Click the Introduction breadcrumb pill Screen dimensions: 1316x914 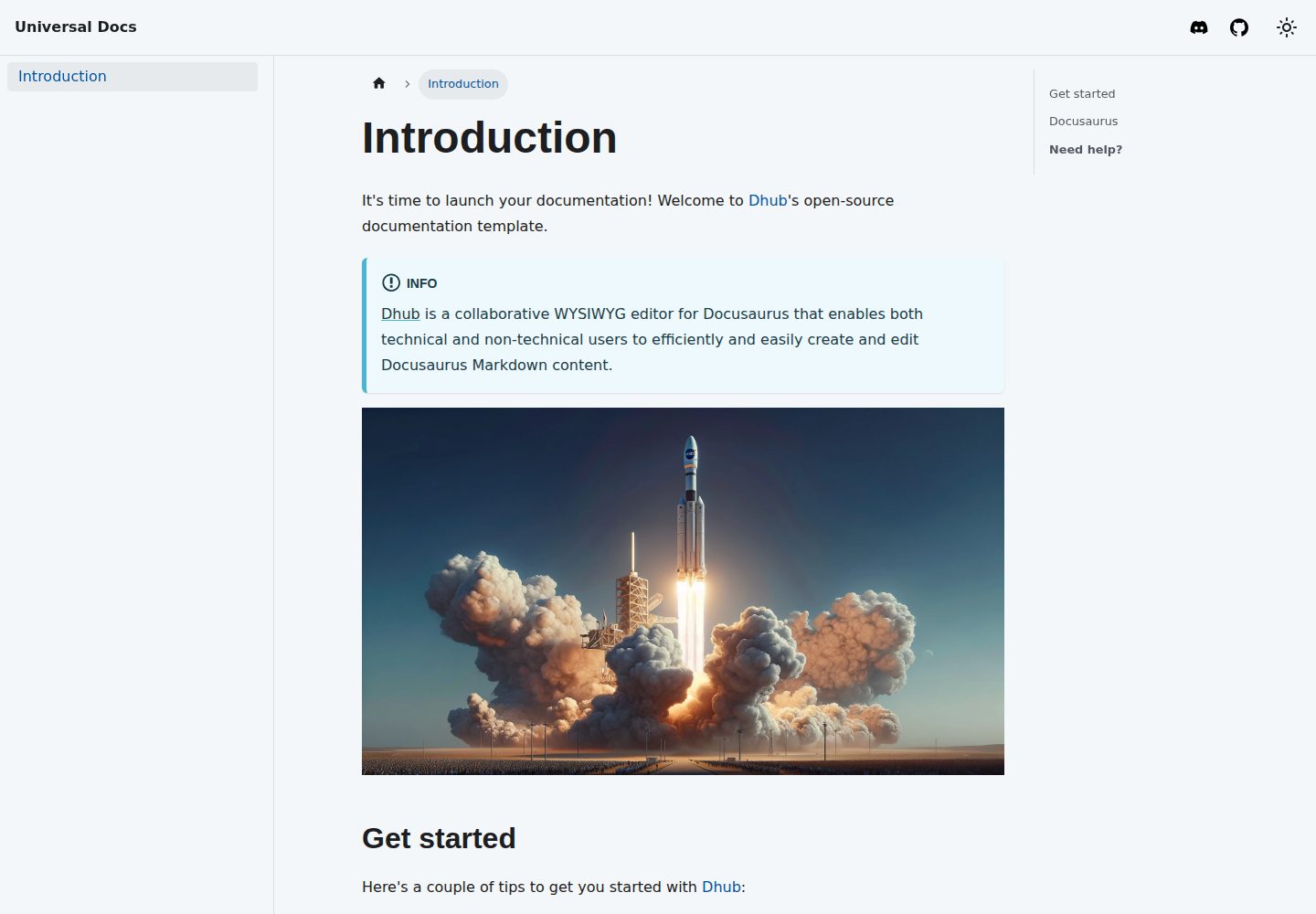click(x=463, y=84)
